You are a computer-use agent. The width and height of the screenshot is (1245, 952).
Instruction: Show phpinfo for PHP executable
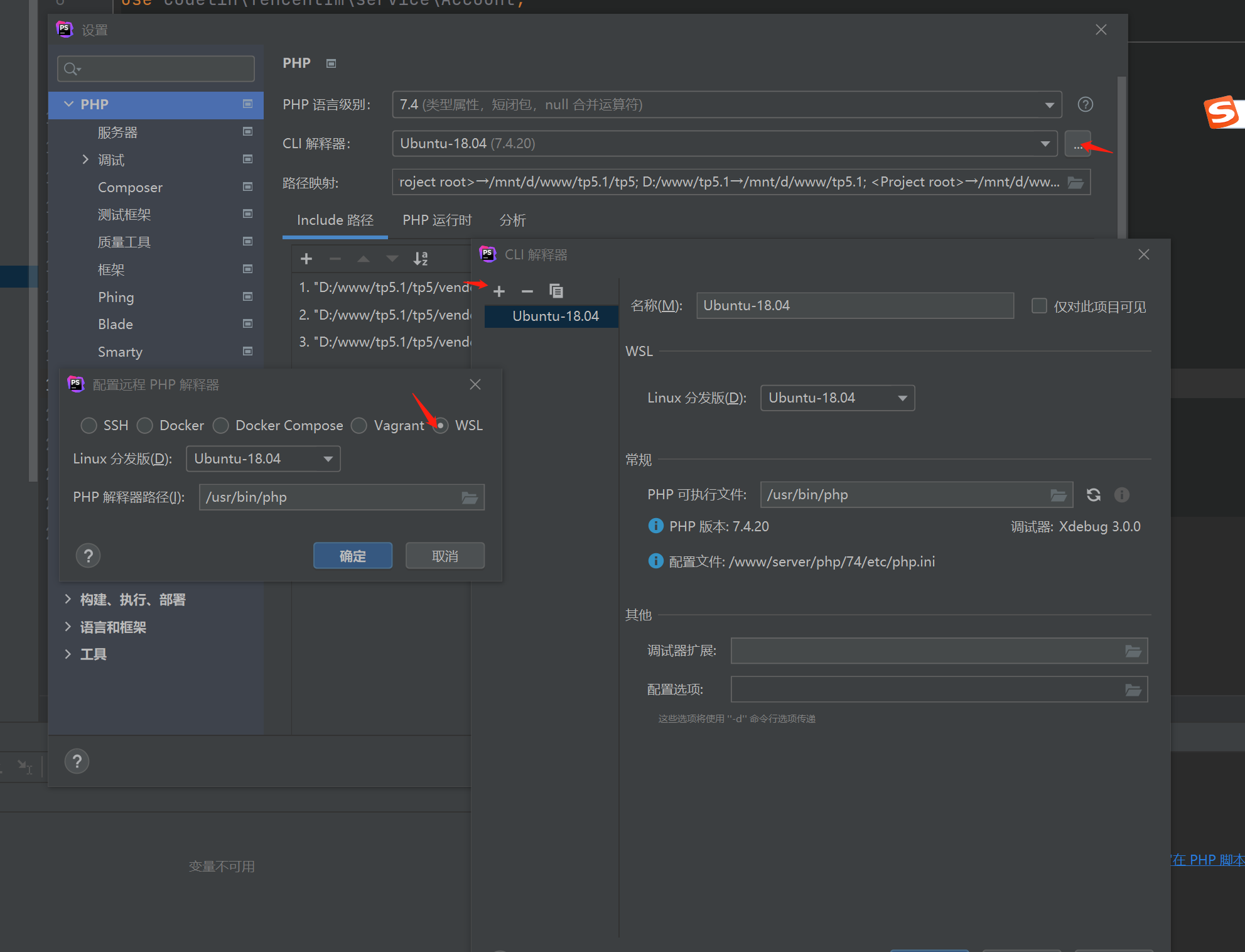click(1122, 495)
